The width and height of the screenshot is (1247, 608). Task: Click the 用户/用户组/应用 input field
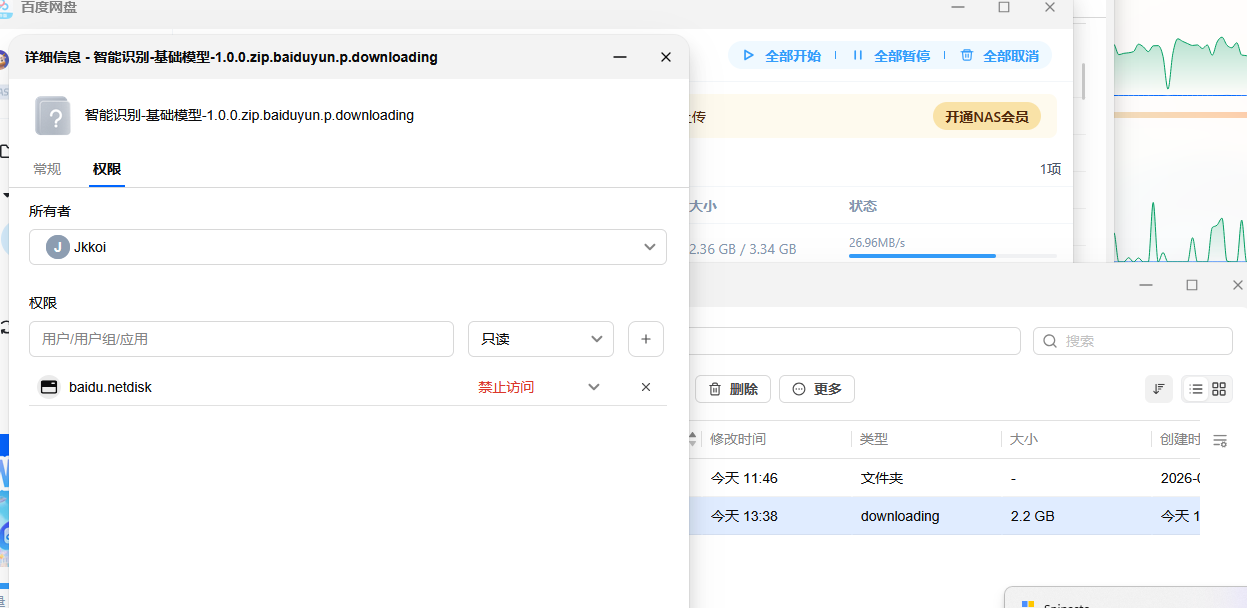click(x=241, y=339)
